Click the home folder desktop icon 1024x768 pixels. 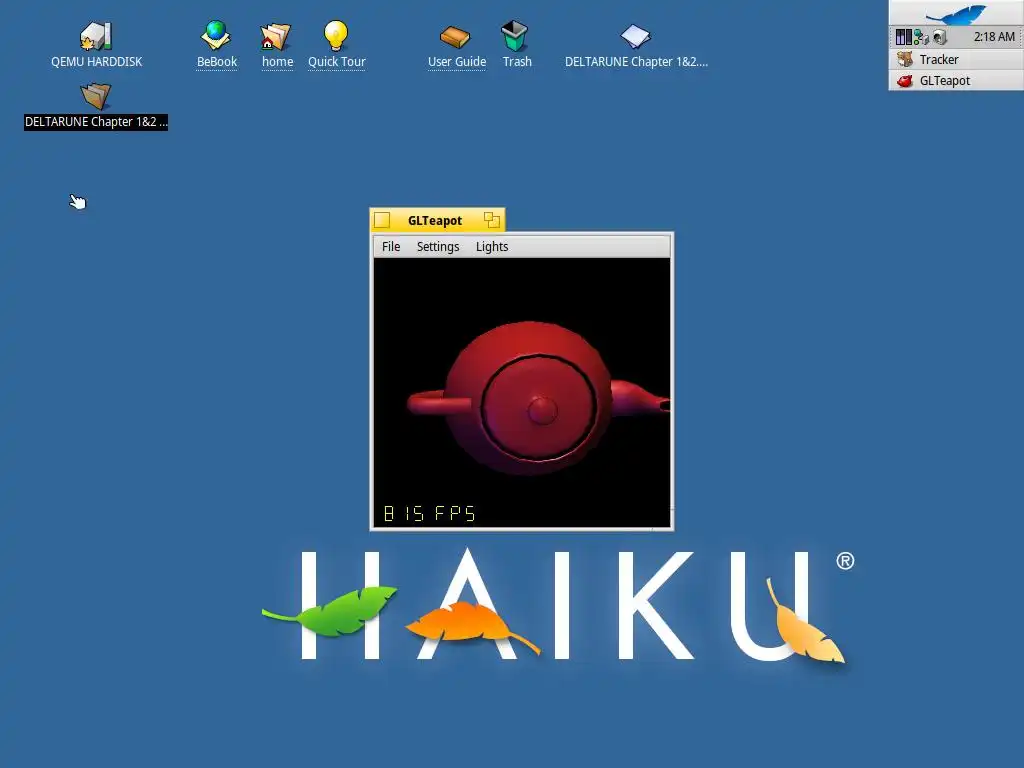click(x=276, y=37)
